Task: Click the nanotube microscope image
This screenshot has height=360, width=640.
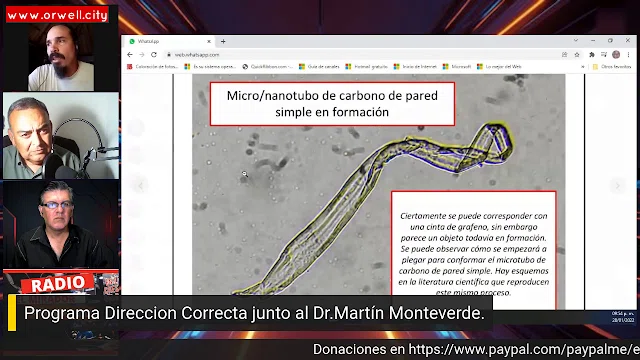Action: pos(378,192)
